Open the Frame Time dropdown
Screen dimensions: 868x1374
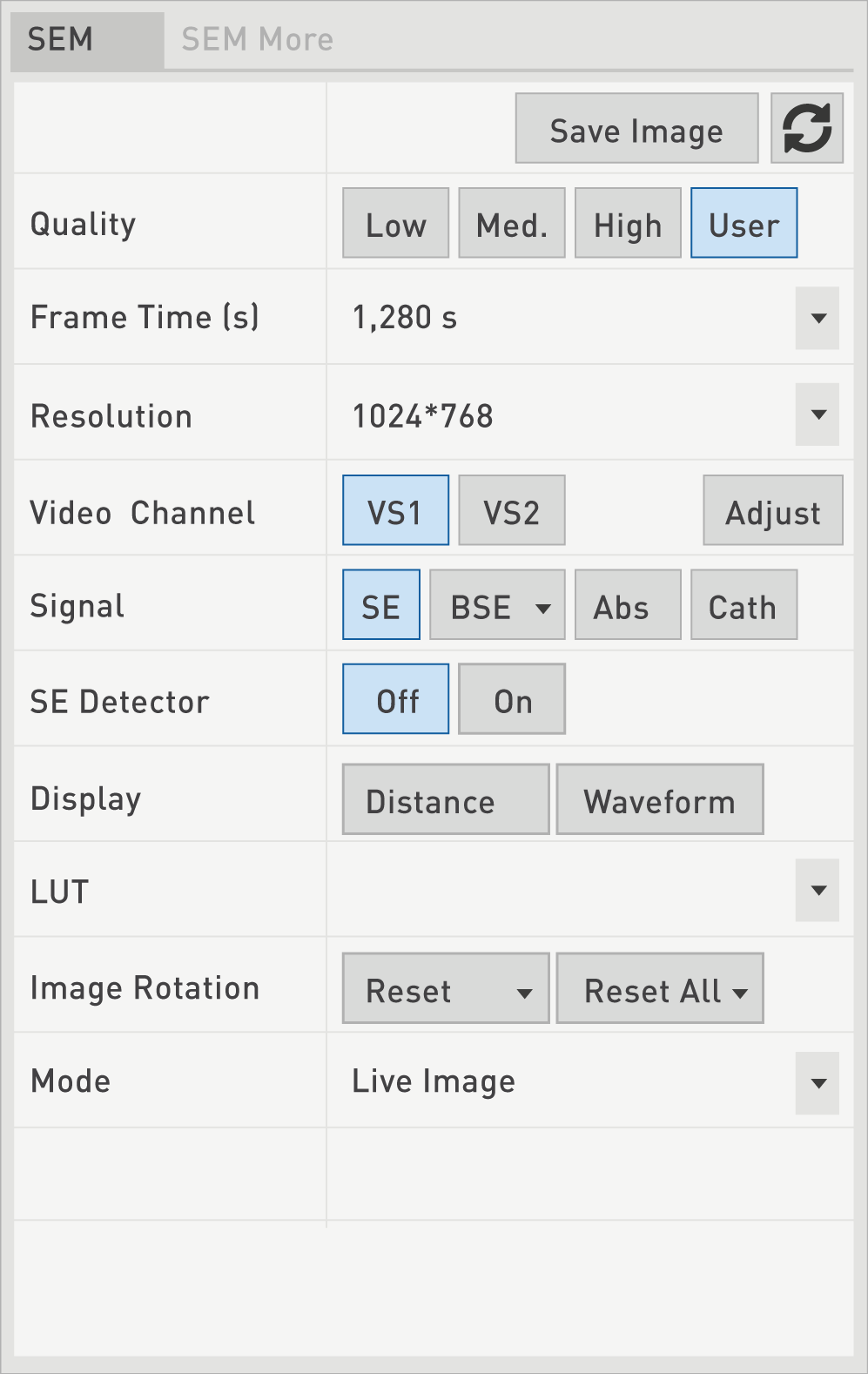pyautogui.click(x=818, y=319)
